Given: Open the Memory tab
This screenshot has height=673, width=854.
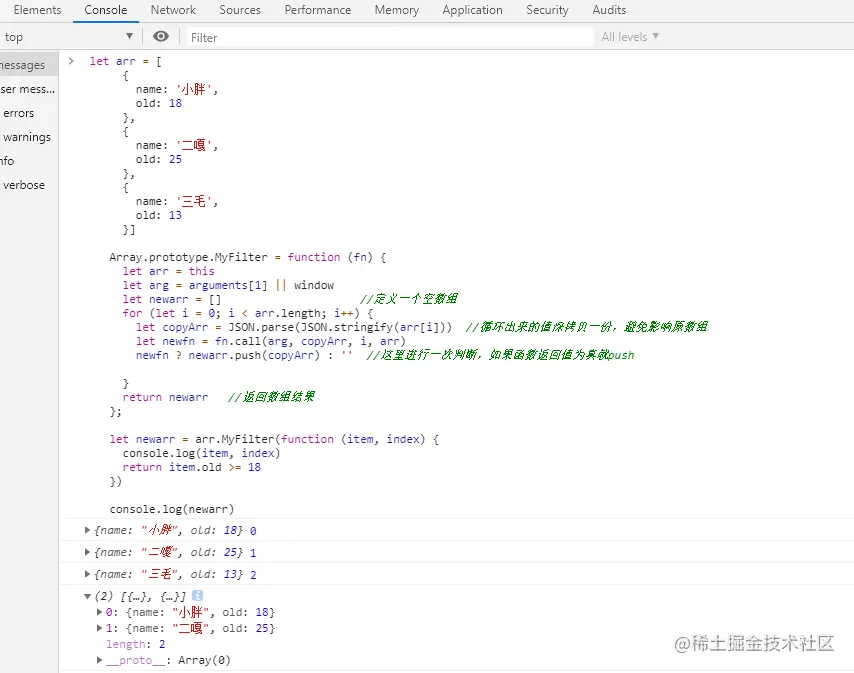Looking at the screenshot, I should click(x=396, y=10).
